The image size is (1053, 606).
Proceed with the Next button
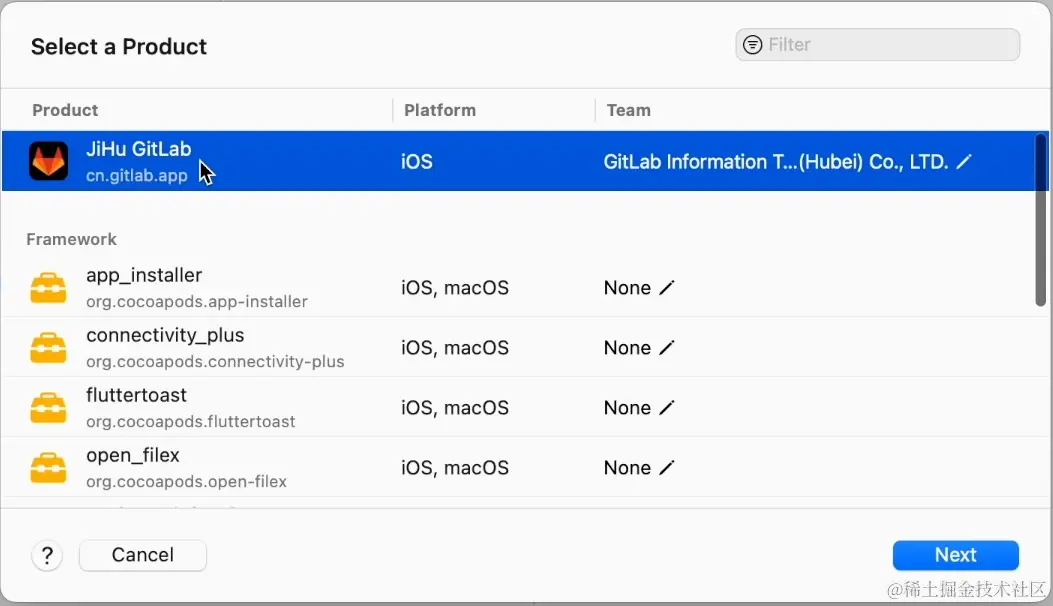[x=955, y=555]
